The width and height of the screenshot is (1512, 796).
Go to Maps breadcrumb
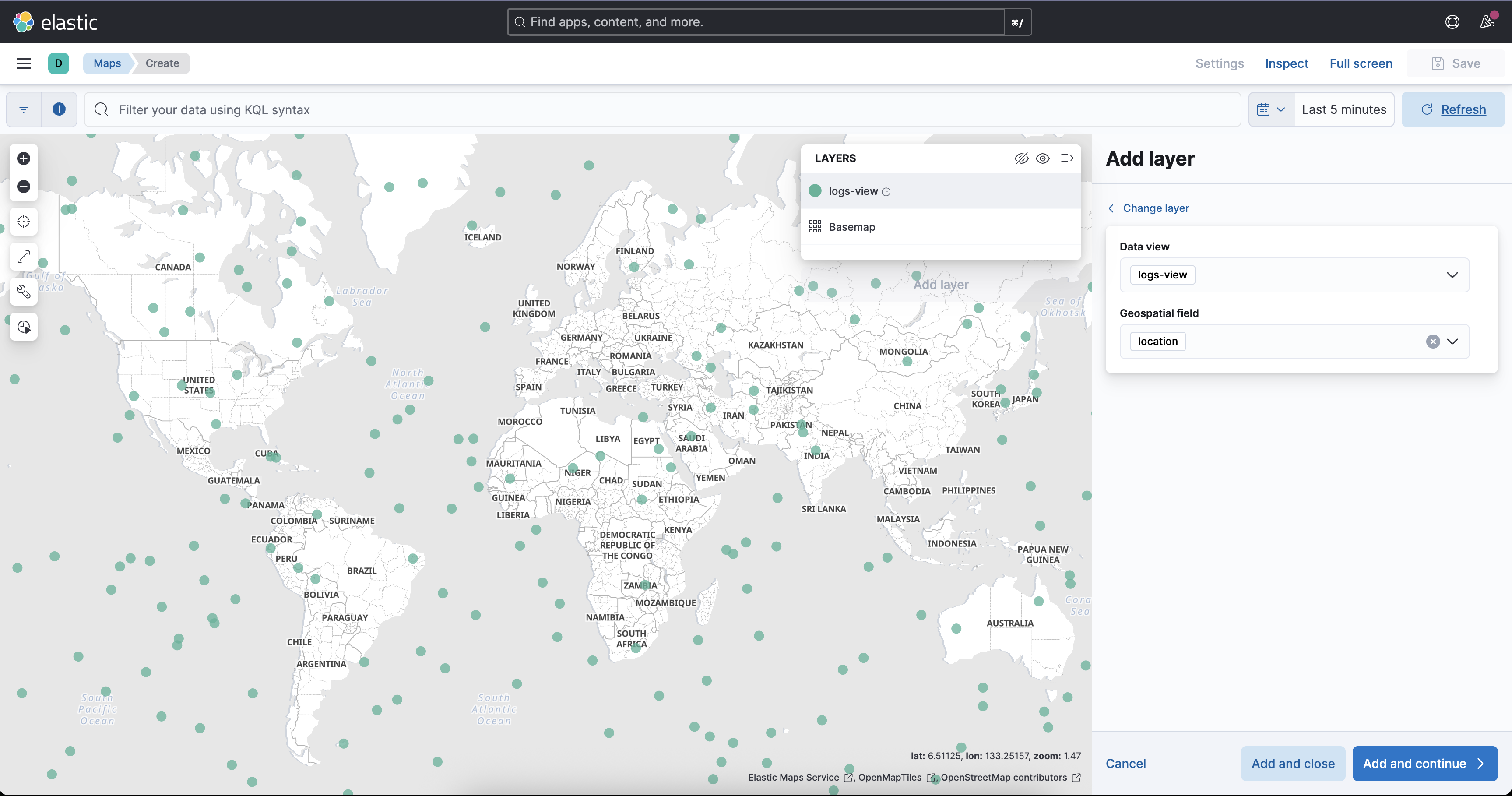[107, 63]
